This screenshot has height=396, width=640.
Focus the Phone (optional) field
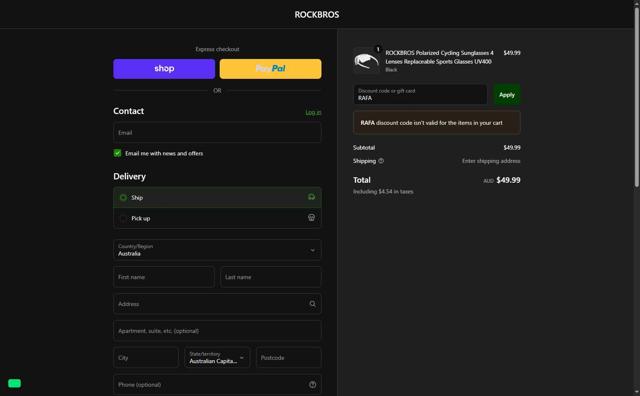[x=217, y=385]
